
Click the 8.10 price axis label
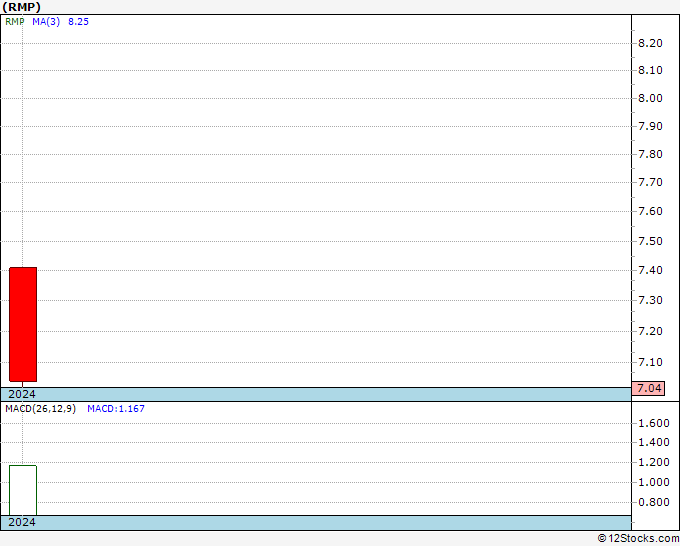(x=650, y=70)
